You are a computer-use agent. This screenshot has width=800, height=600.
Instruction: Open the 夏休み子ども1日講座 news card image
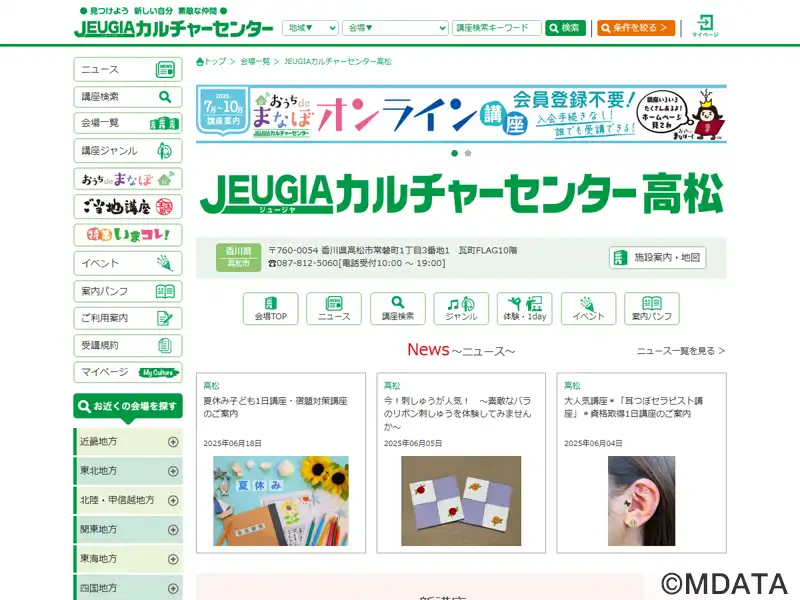[281, 501]
